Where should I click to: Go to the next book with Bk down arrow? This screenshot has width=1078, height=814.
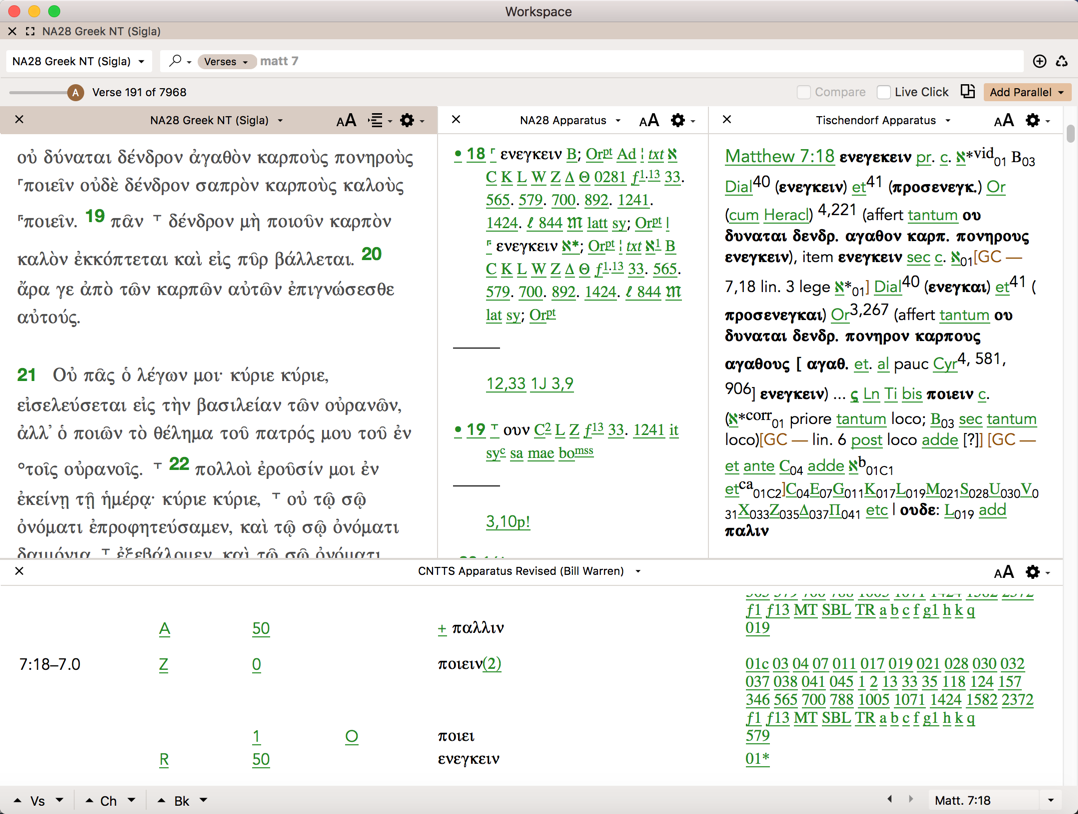pos(204,800)
